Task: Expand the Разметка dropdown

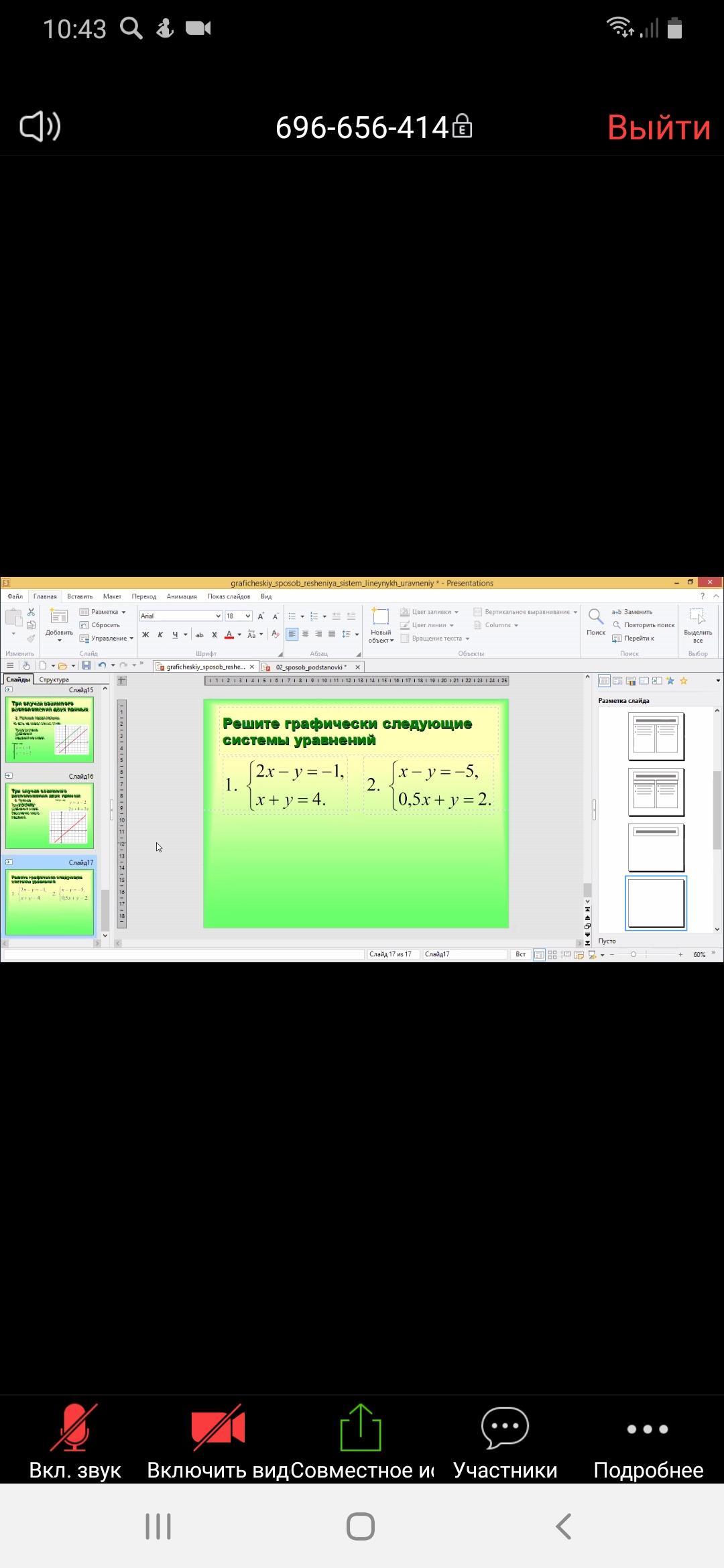Action: [x=103, y=612]
